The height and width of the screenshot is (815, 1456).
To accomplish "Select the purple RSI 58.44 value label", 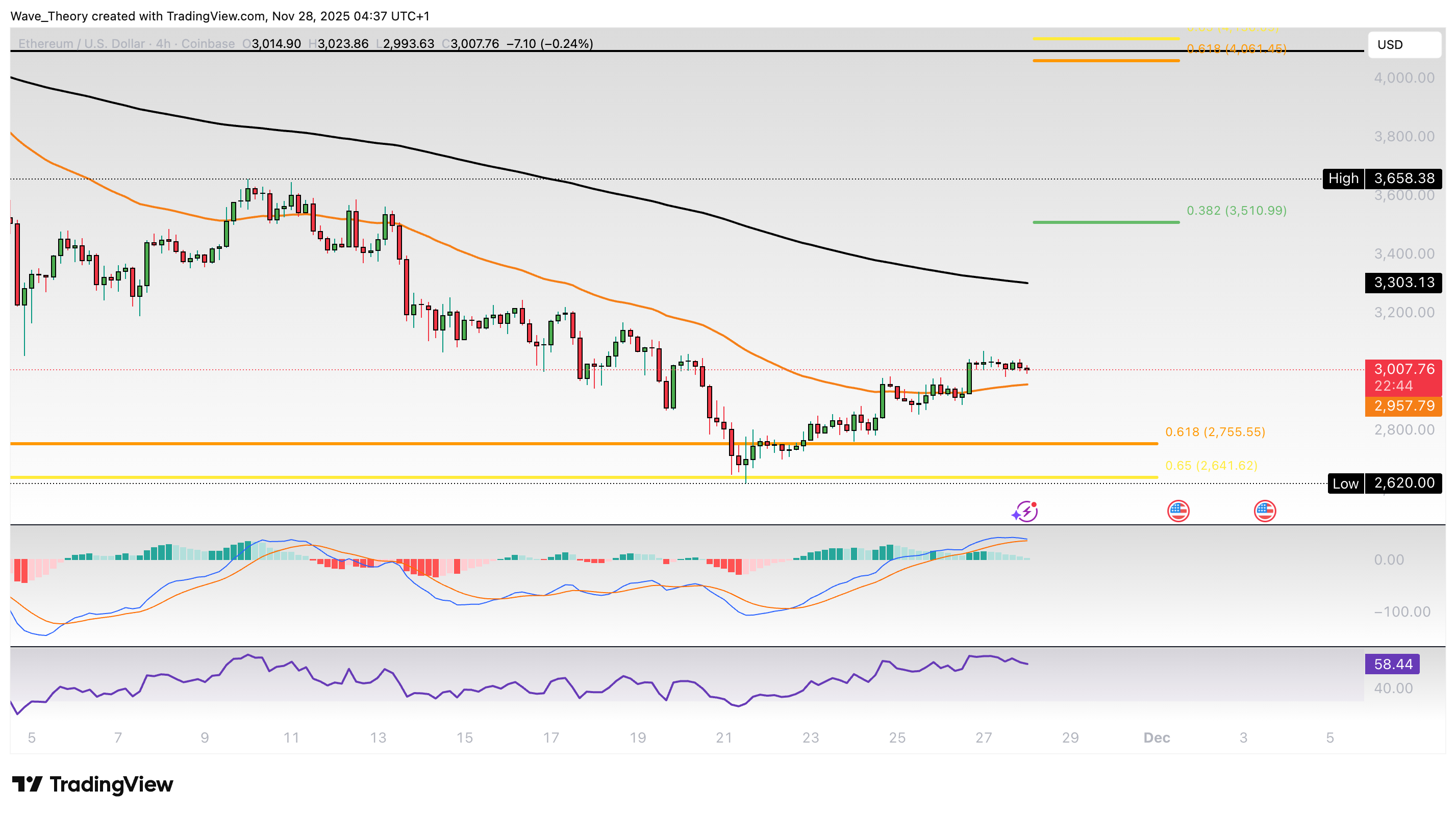I will (x=1392, y=664).
